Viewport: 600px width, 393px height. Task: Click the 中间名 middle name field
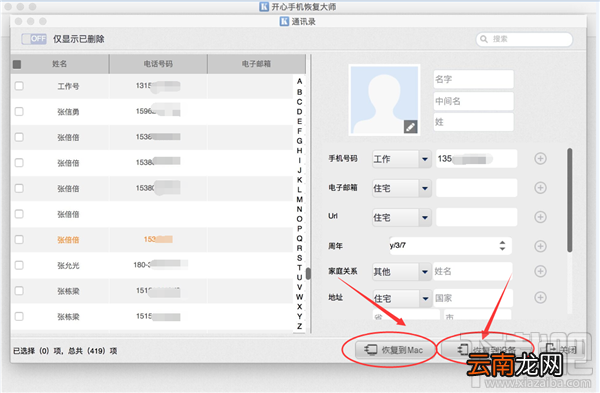[473, 101]
